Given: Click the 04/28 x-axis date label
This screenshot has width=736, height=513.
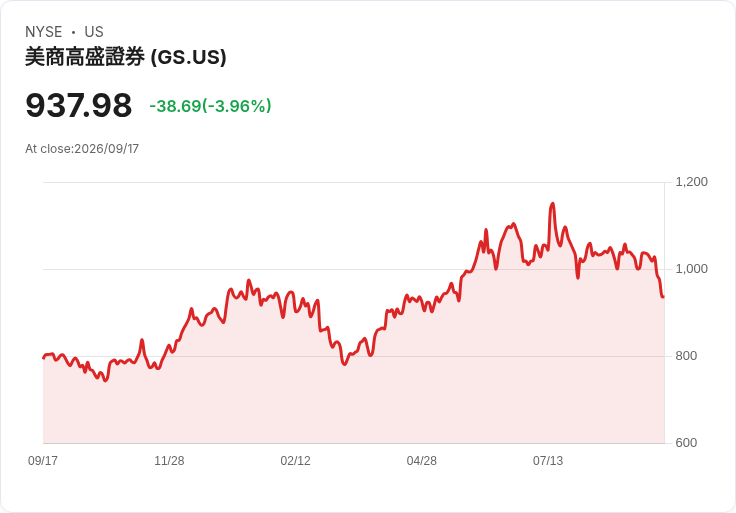Looking at the screenshot, I should 422,460.
